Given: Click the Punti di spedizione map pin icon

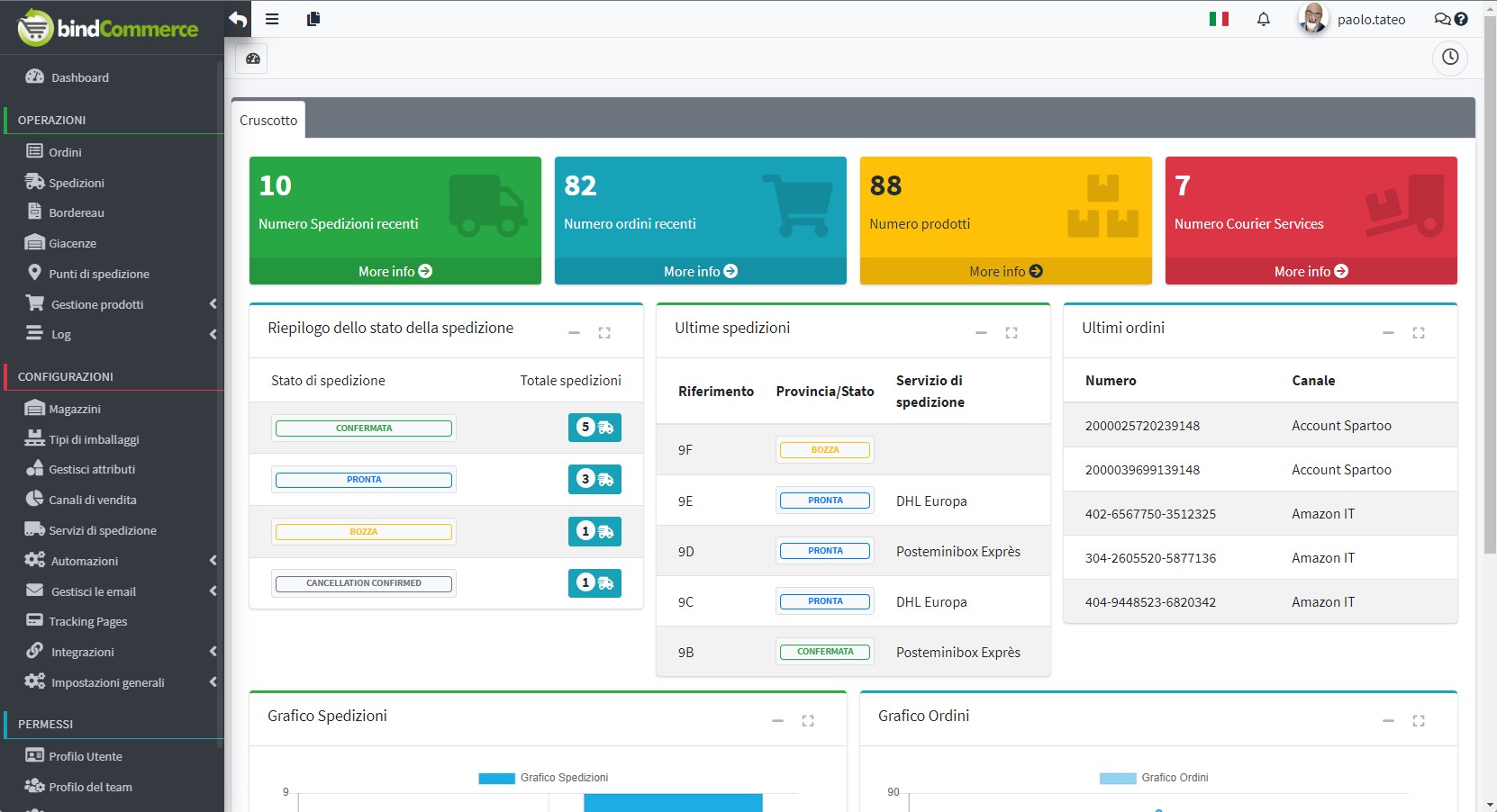Looking at the screenshot, I should (34, 273).
